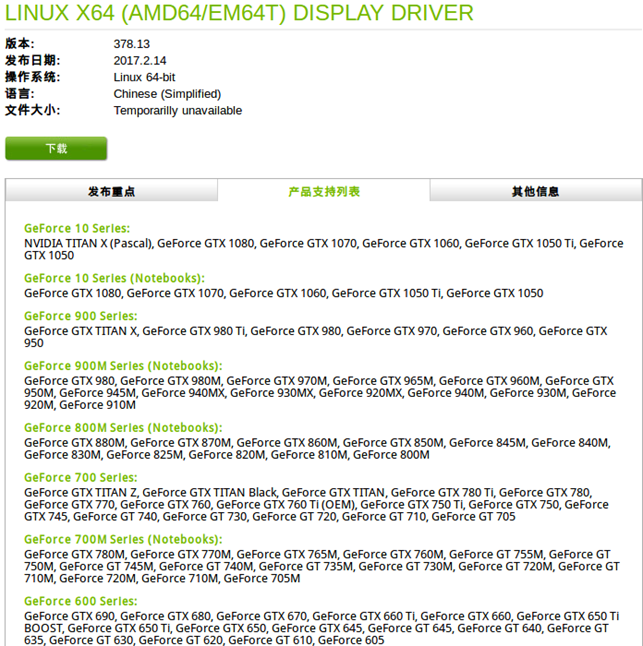Select the 产品支持列表 tab
Viewport: 643px width, 646px height.
(324, 191)
